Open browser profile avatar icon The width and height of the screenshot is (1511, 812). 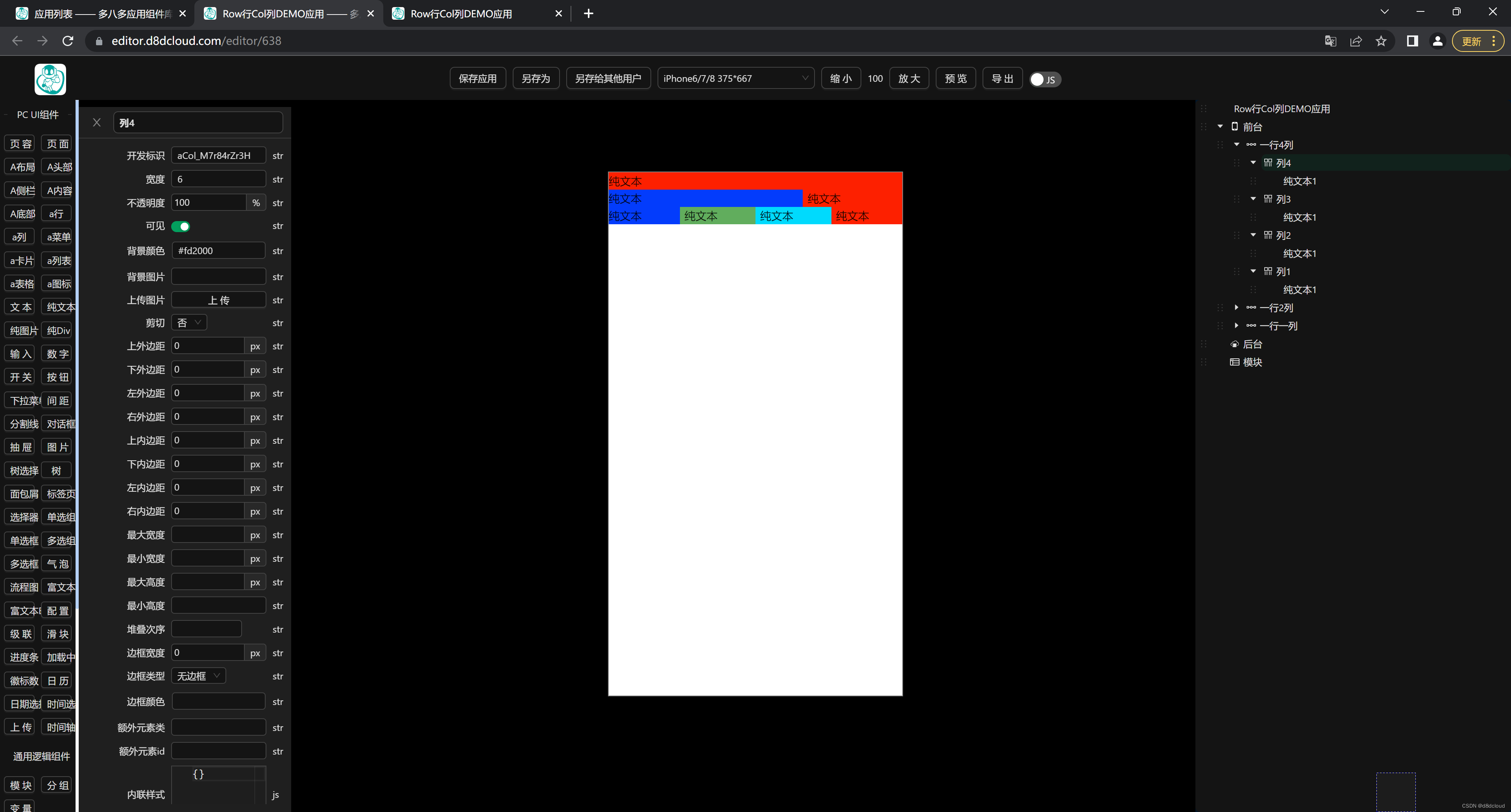tap(1437, 41)
